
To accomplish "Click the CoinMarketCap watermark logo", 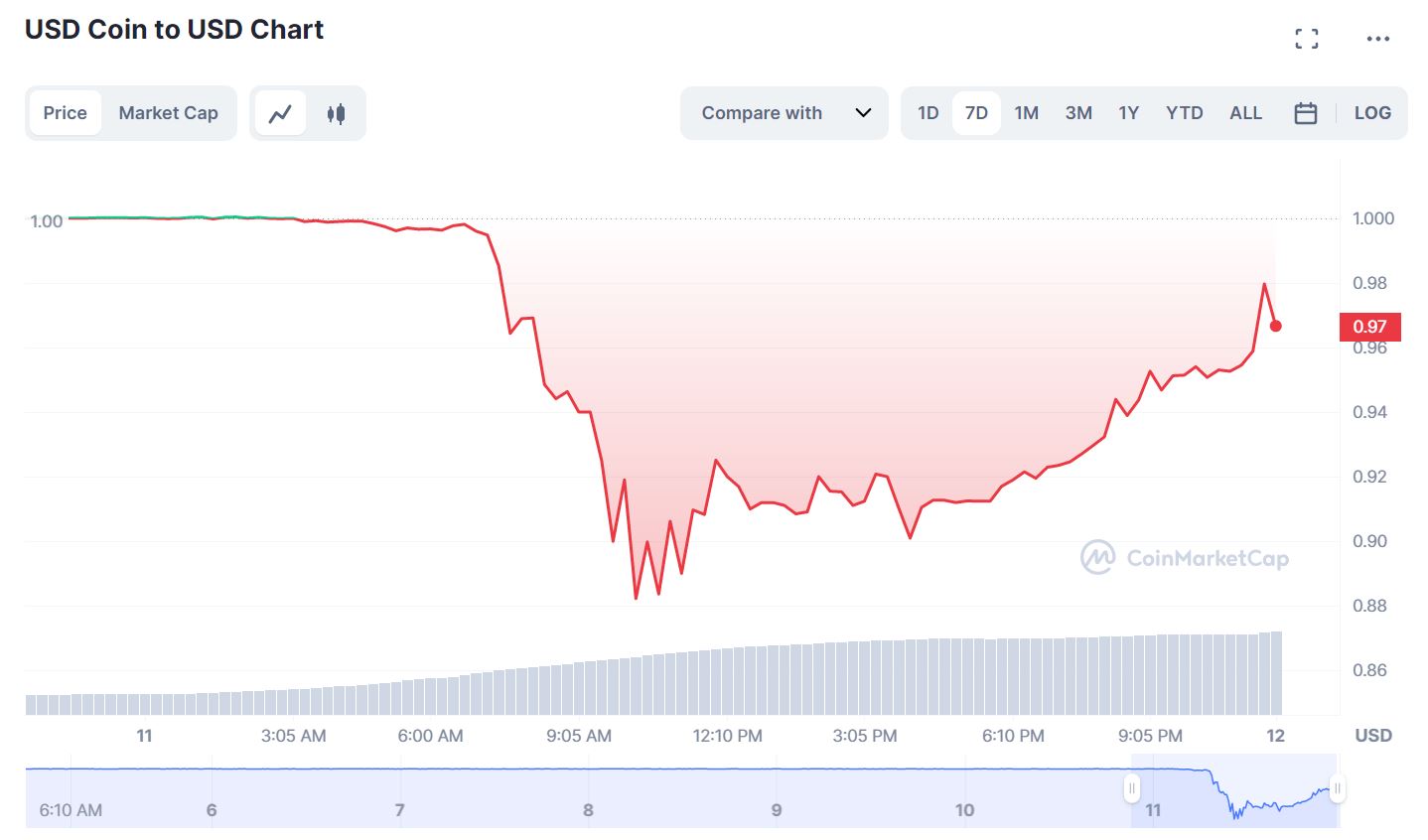I will pos(1185,558).
